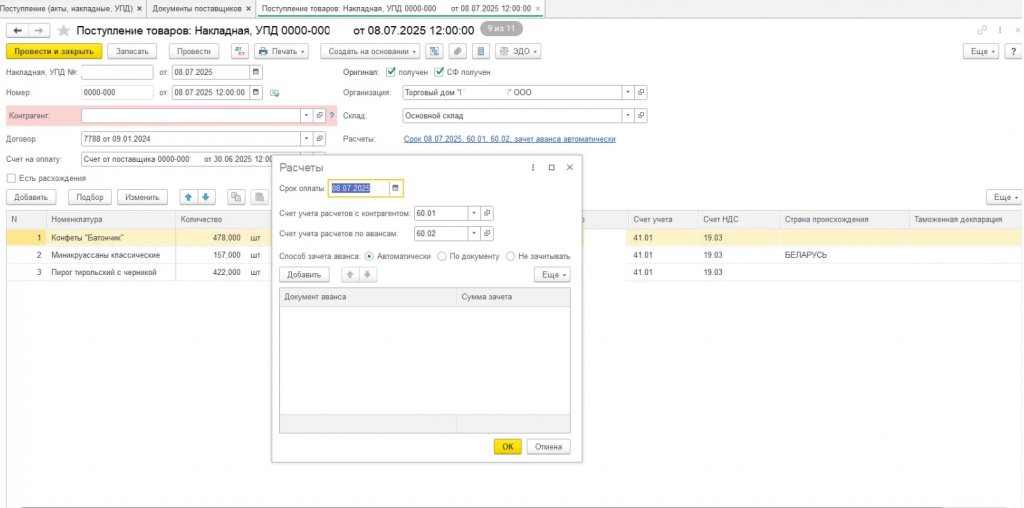Click the back navigation arrow
1024x508 pixels.
pos(18,31)
